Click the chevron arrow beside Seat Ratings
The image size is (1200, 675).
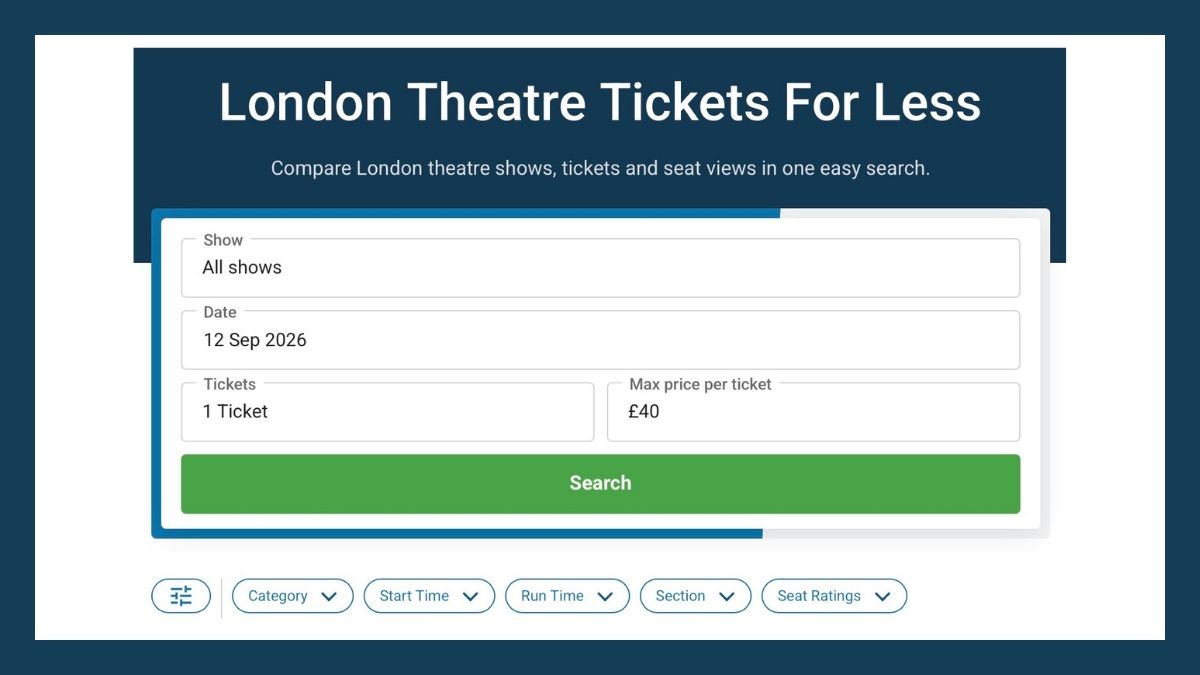point(882,596)
